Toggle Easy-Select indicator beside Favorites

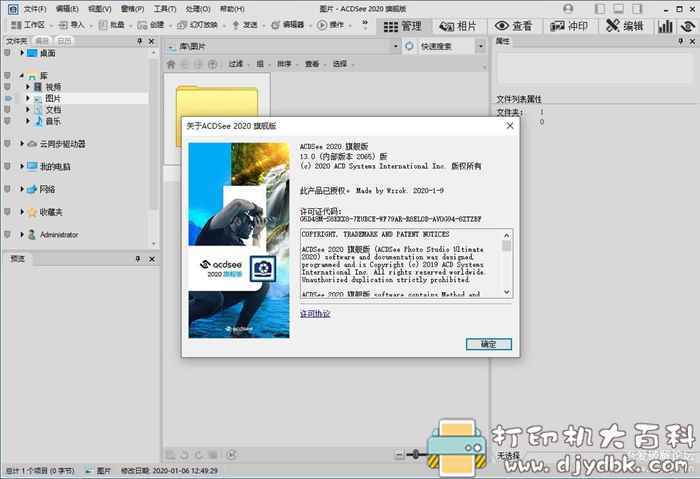7,212
